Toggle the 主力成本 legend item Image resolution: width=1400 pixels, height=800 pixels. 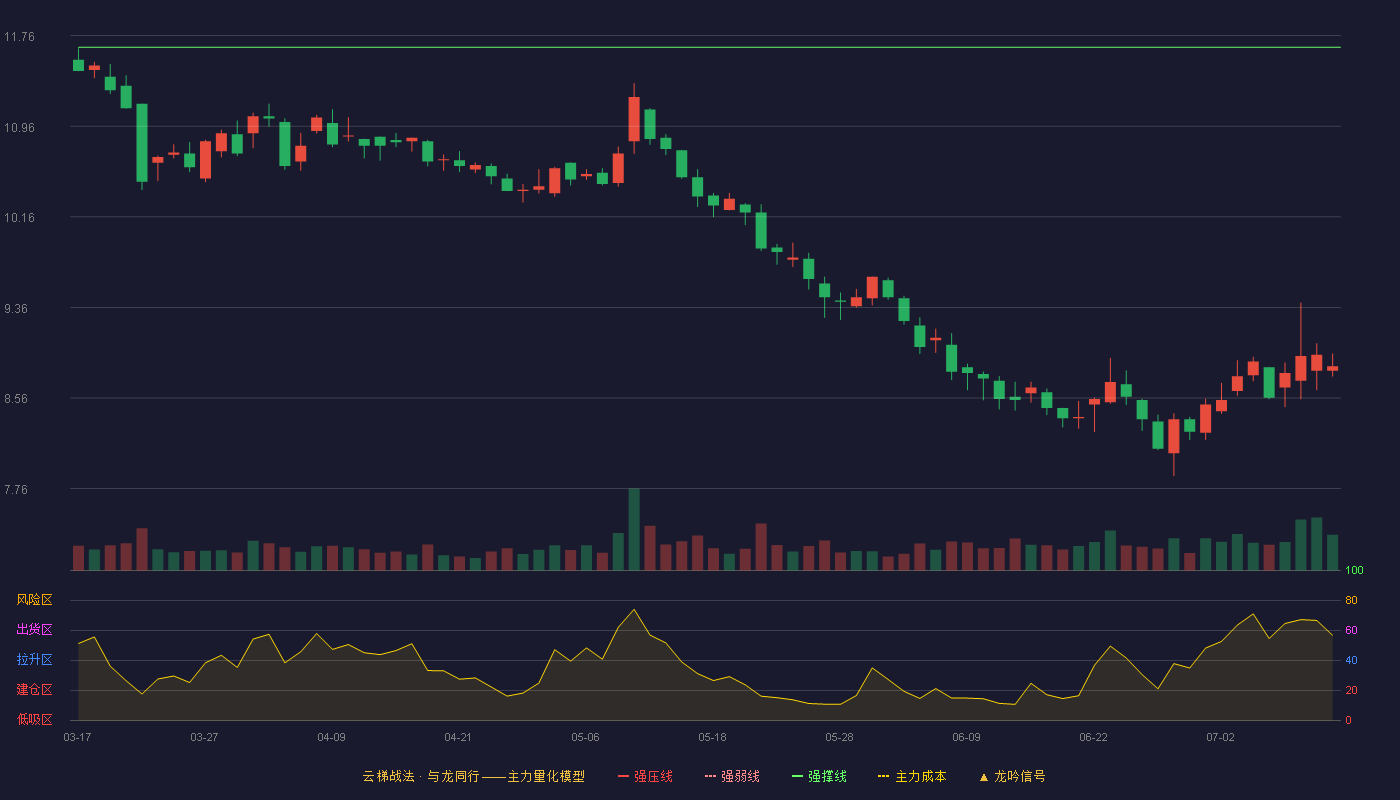point(912,776)
